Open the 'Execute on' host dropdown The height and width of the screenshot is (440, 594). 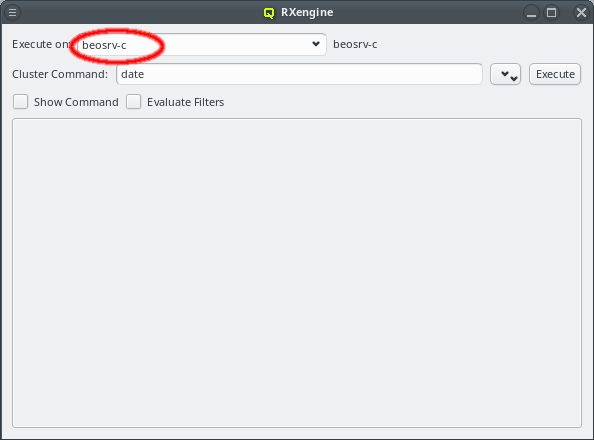pos(201,44)
